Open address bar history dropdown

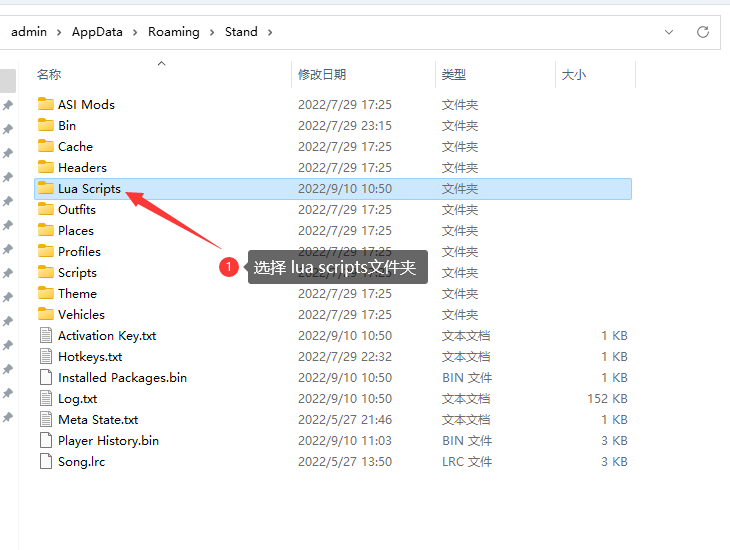(x=669, y=32)
